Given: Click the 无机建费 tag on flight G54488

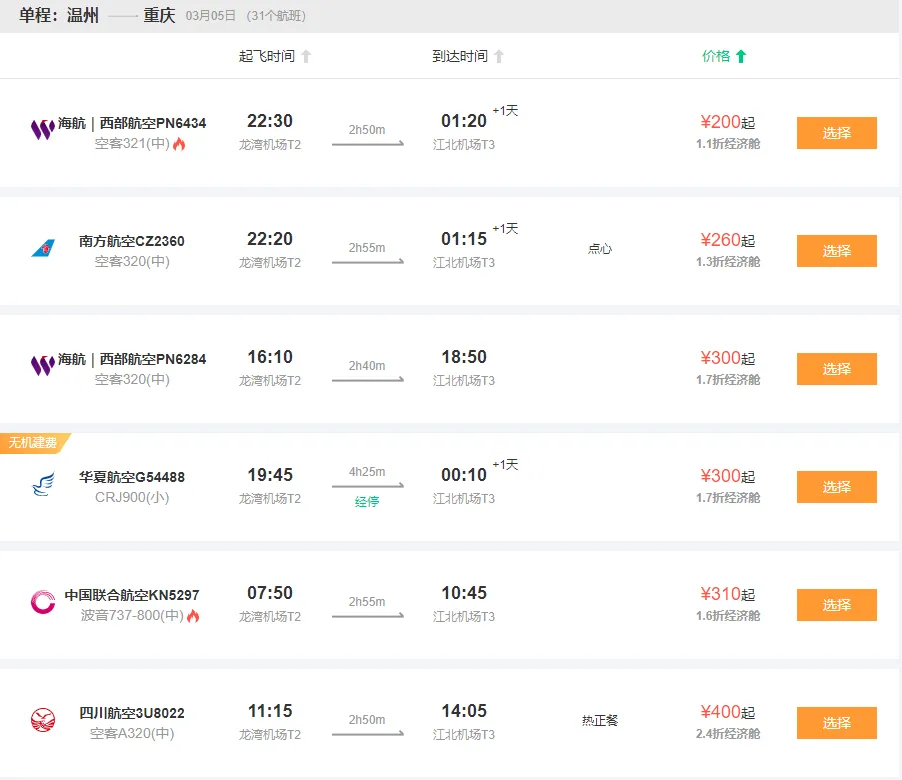Looking at the screenshot, I should click(33, 443).
